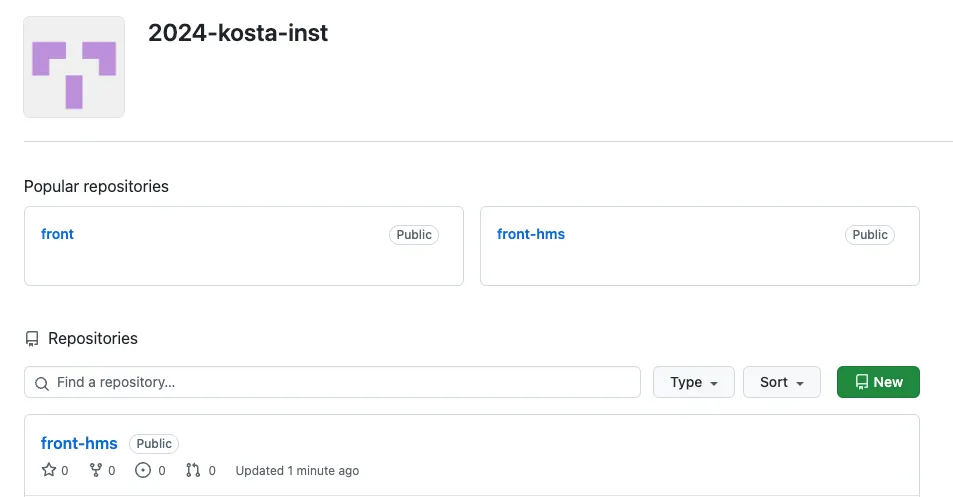953x497 pixels.
Task: Open the front repository from Popular repositories
Action: [57, 234]
